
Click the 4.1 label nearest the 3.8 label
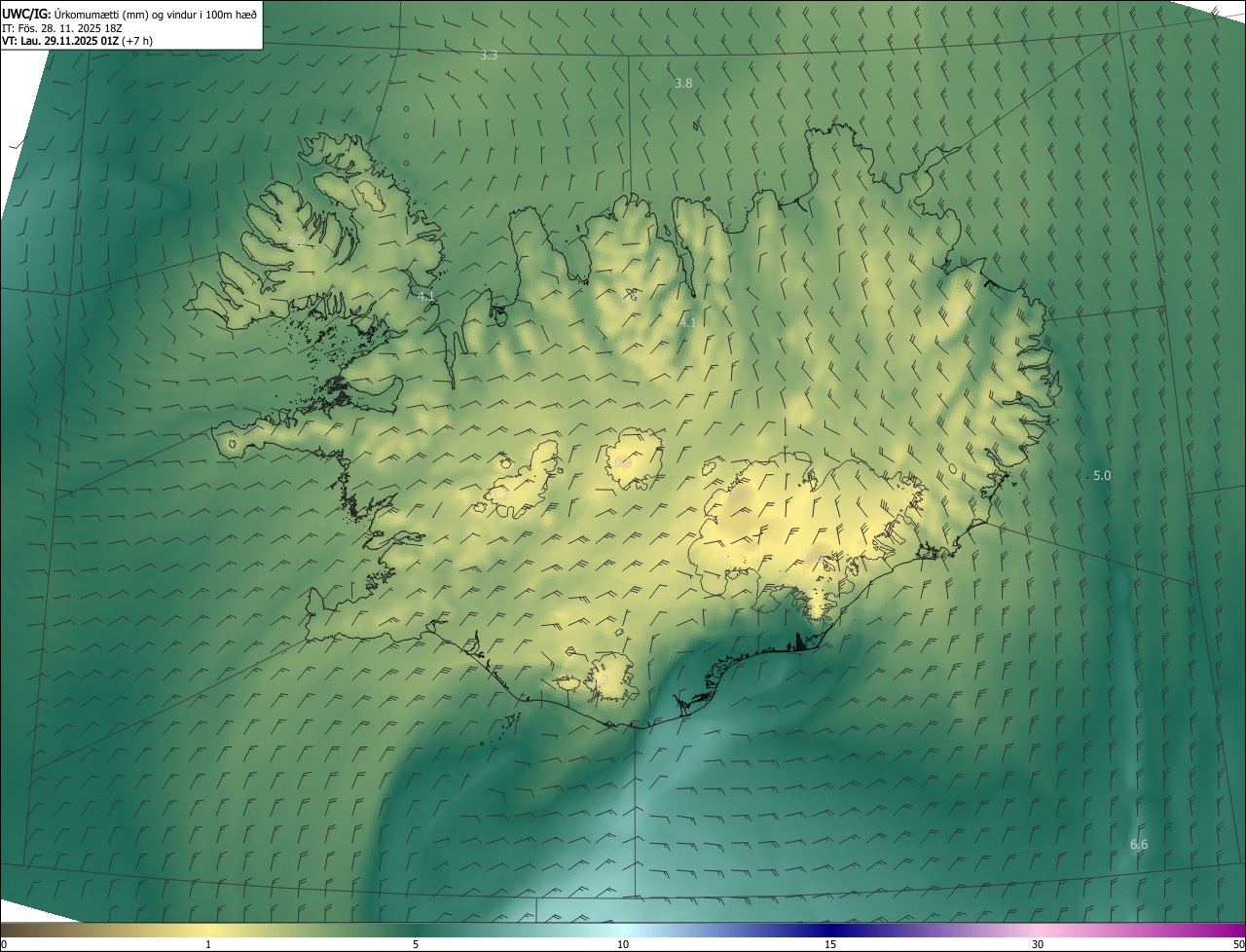[687, 322]
